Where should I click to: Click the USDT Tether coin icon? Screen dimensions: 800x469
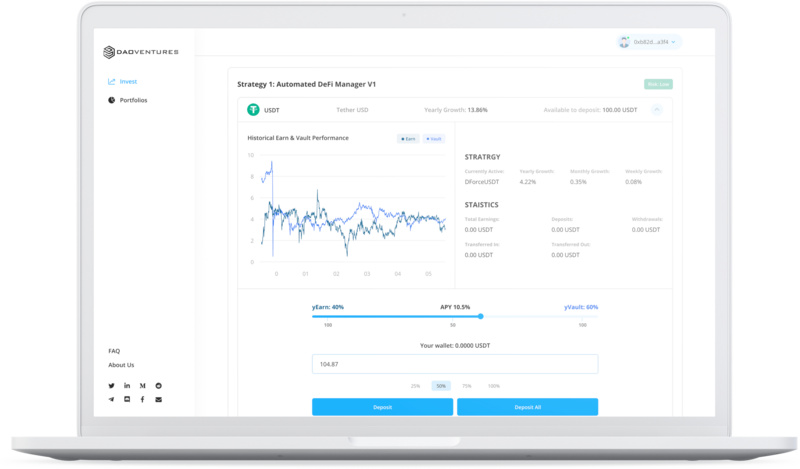(x=253, y=110)
